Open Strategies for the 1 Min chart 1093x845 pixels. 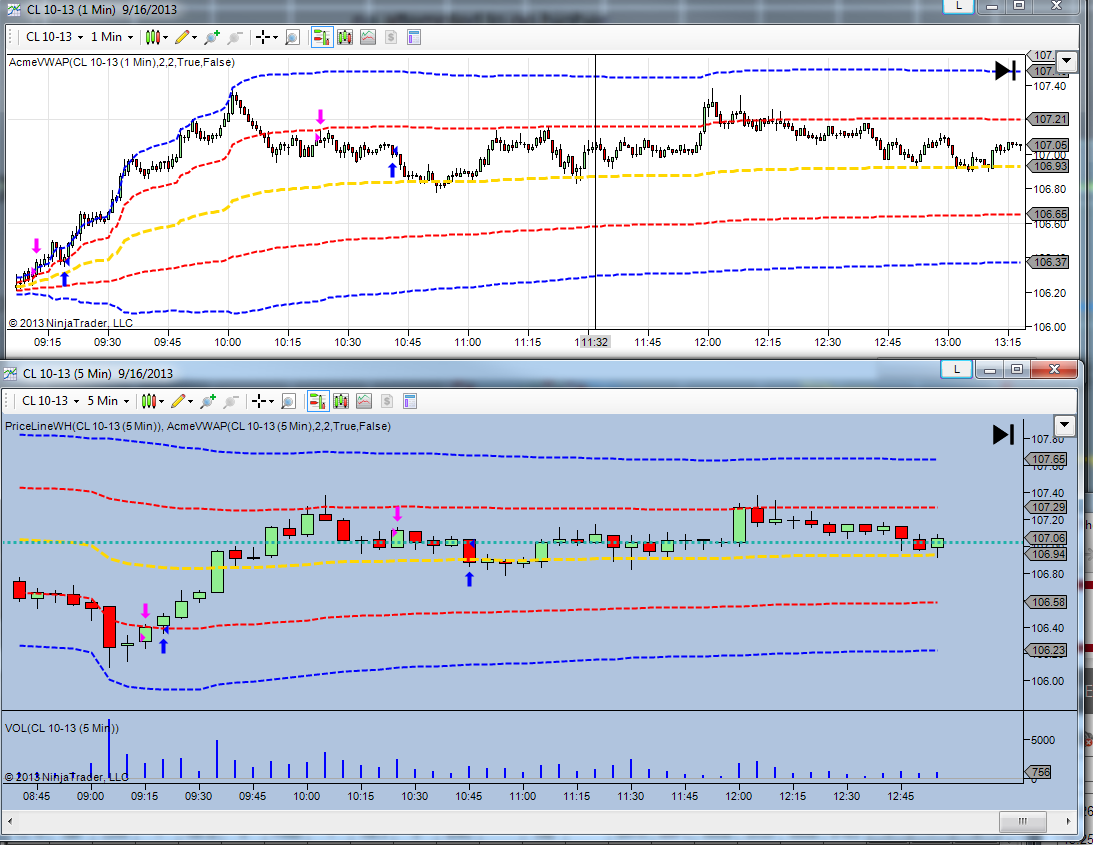tap(391, 37)
